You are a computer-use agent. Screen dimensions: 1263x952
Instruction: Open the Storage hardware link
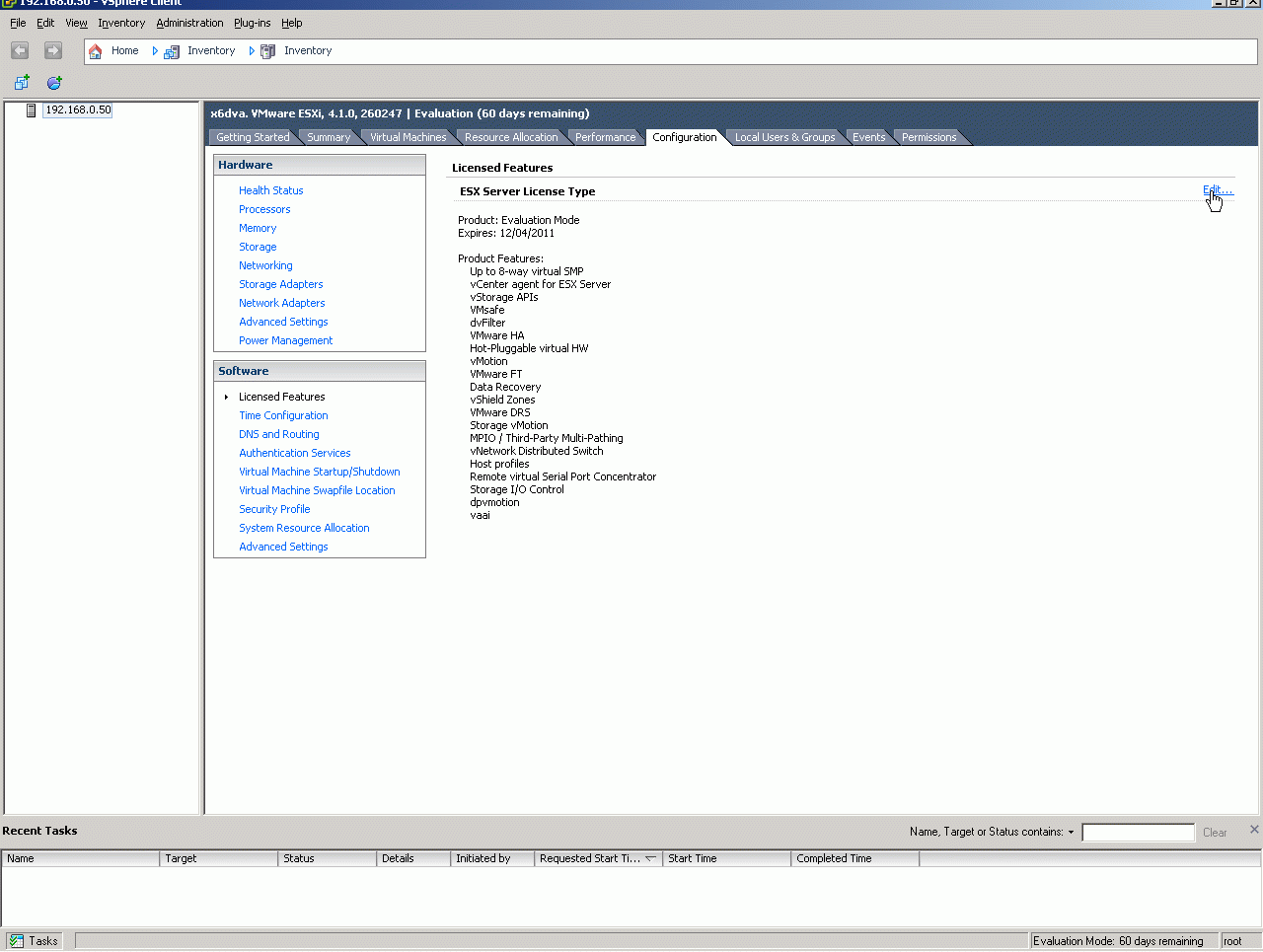pyautogui.click(x=258, y=247)
